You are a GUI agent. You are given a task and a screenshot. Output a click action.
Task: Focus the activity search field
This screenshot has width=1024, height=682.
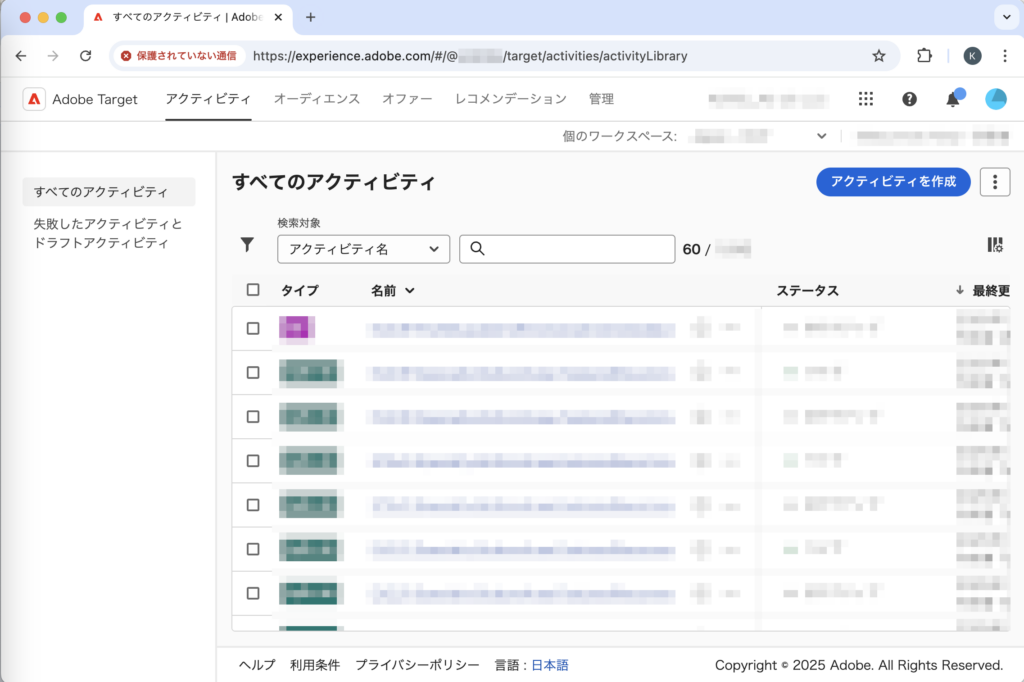click(567, 249)
